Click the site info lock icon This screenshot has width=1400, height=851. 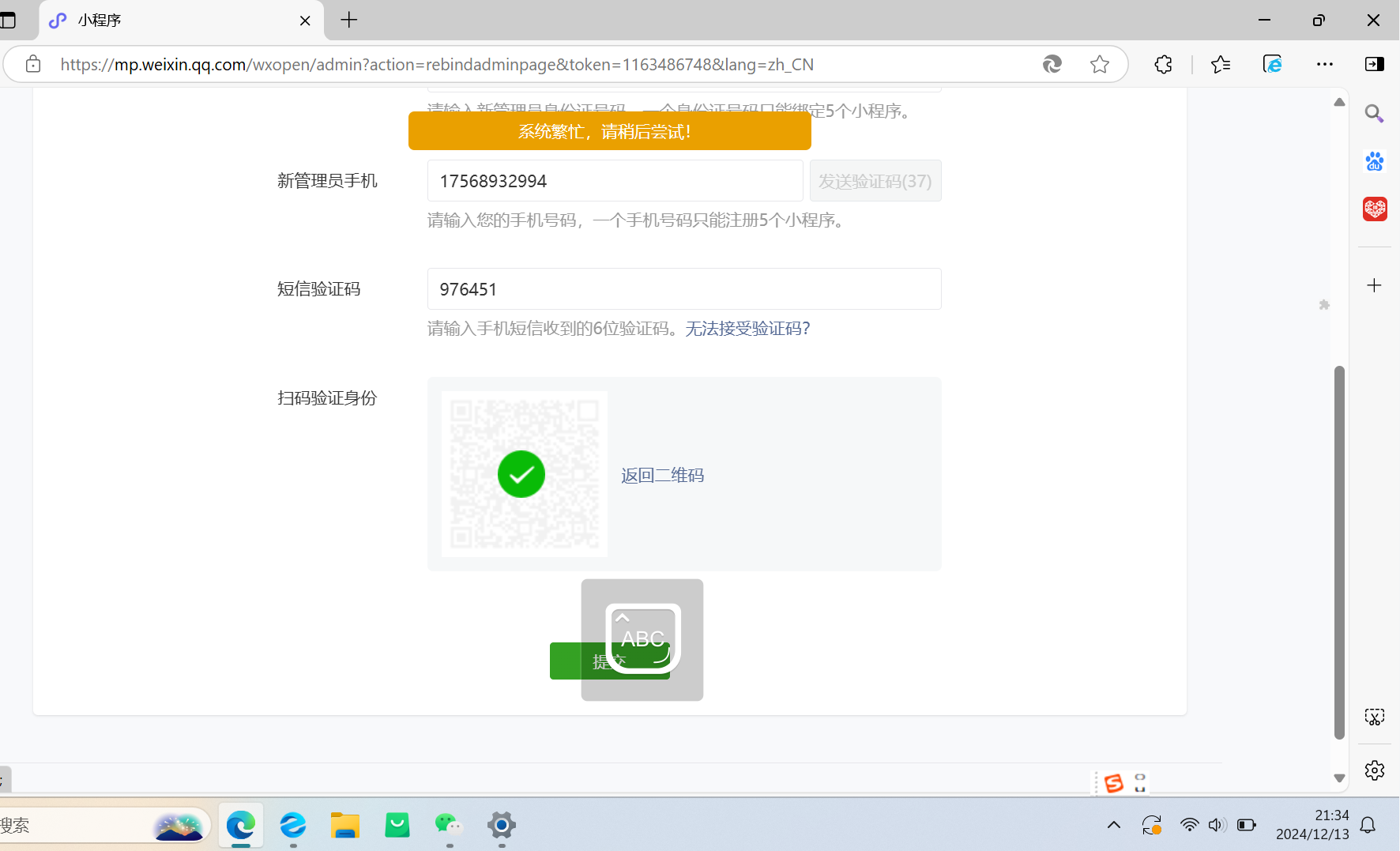tap(33, 64)
